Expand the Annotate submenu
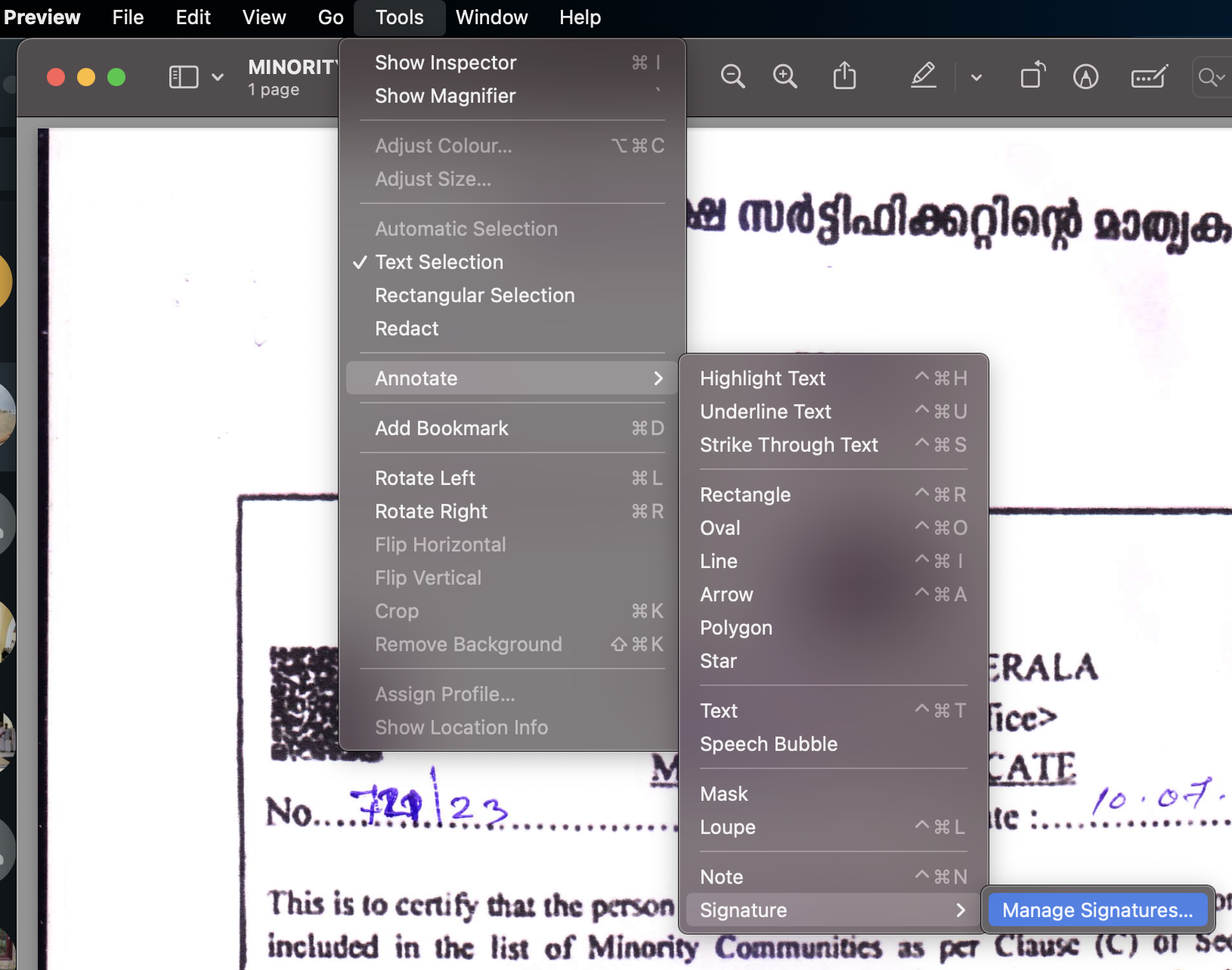The width and height of the screenshot is (1232, 970). click(x=512, y=378)
